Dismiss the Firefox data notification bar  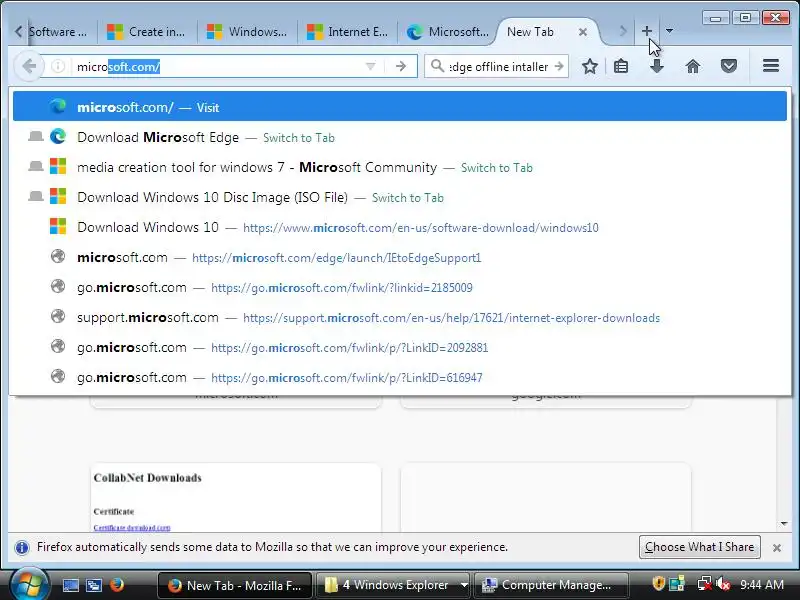pos(777,547)
